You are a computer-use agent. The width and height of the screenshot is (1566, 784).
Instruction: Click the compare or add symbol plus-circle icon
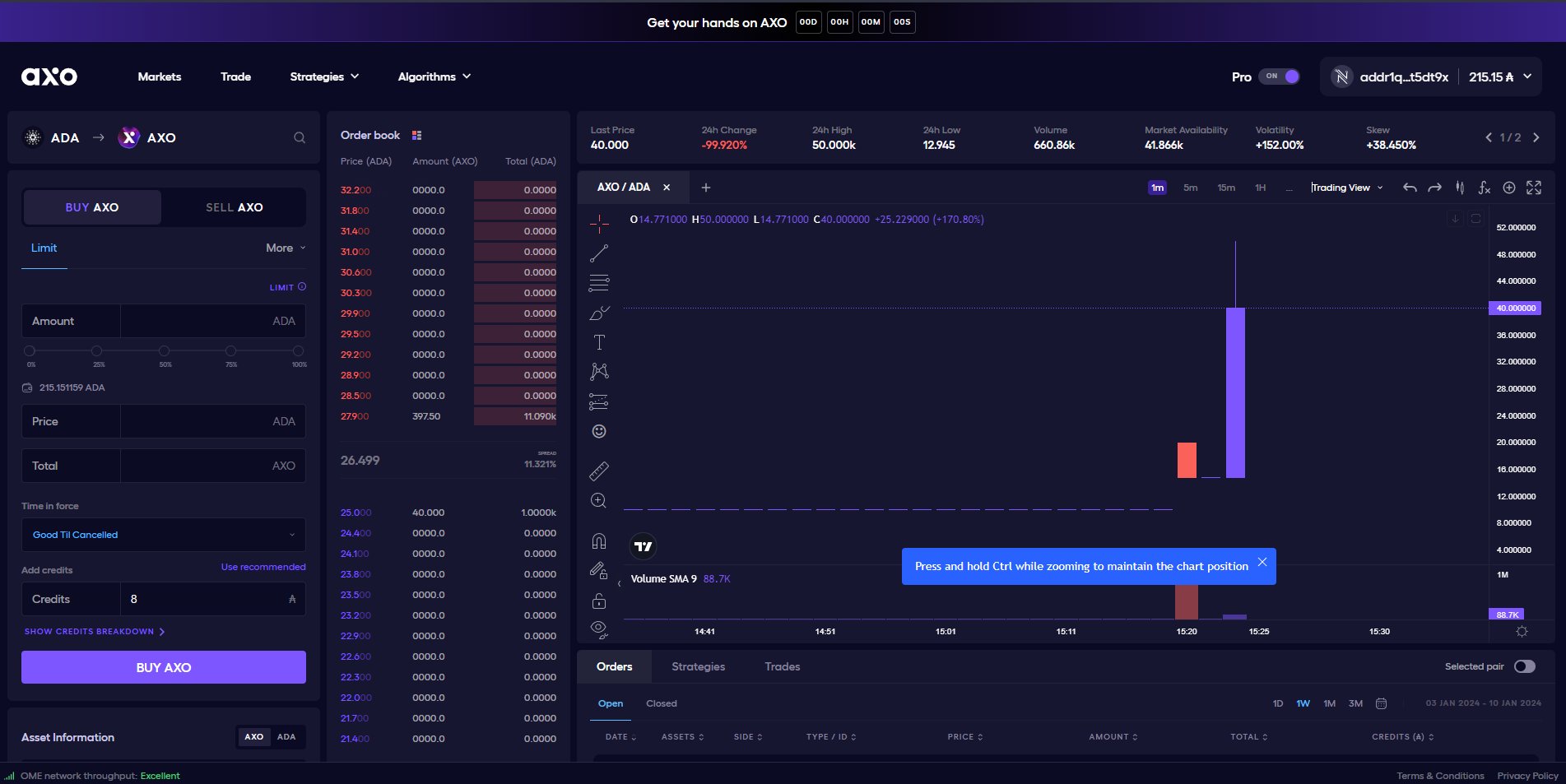pyautogui.click(x=1509, y=188)
